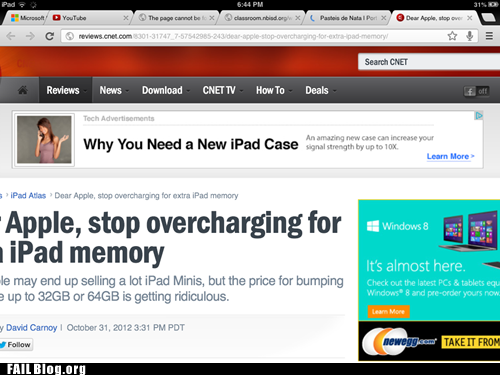Expand the News dropdown
This screenshot has height=375, width=500.
tap(111, 90)
